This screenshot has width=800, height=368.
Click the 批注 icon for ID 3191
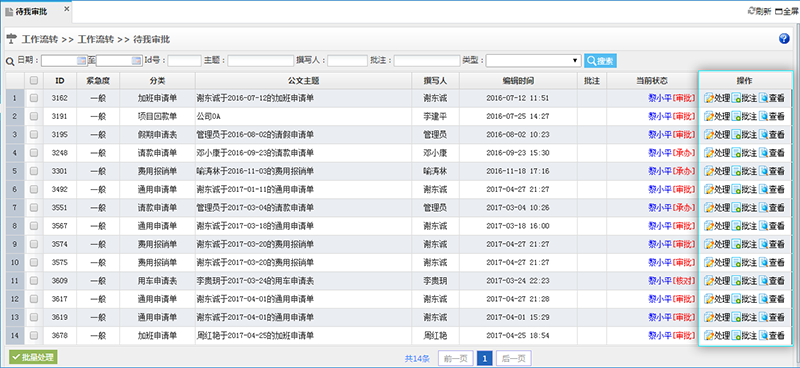coord(736,116)
